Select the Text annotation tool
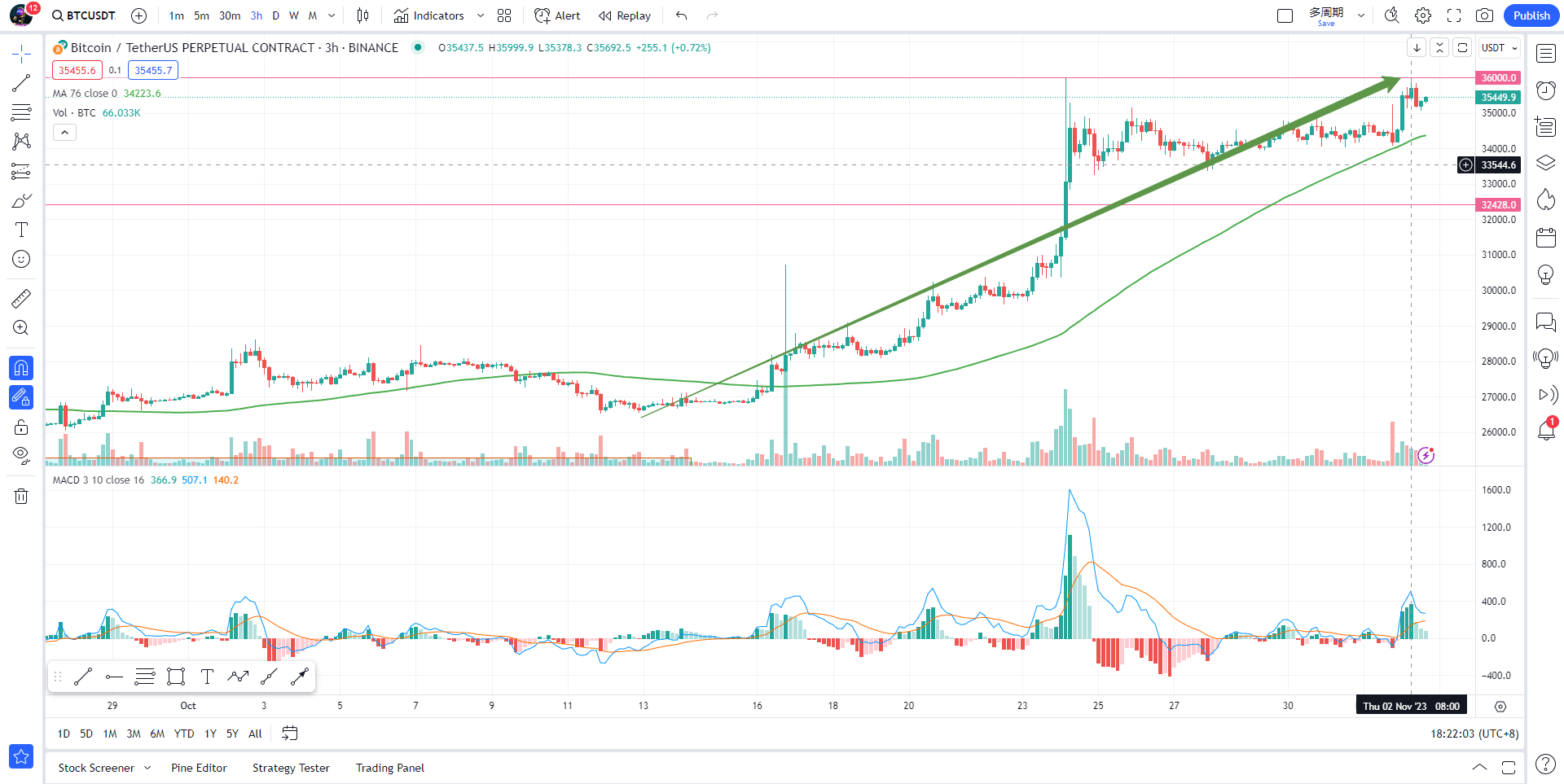The image size is (1564, 784). coord(21,230)
